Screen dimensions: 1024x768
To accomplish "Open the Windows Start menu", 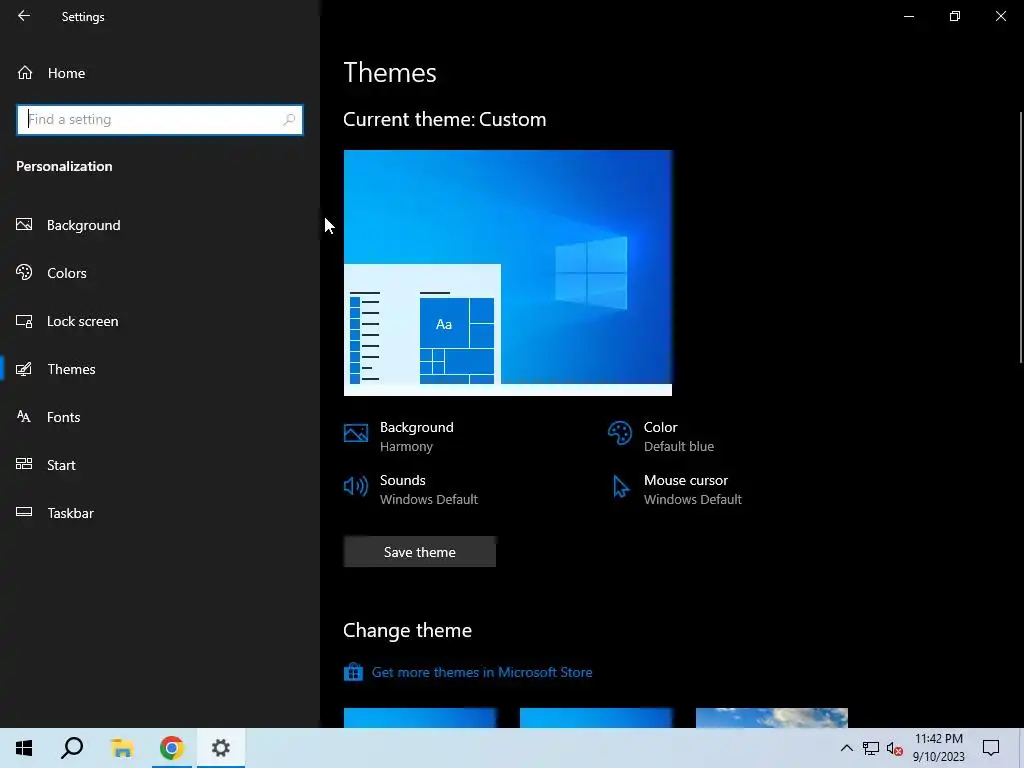I will 24,748.
